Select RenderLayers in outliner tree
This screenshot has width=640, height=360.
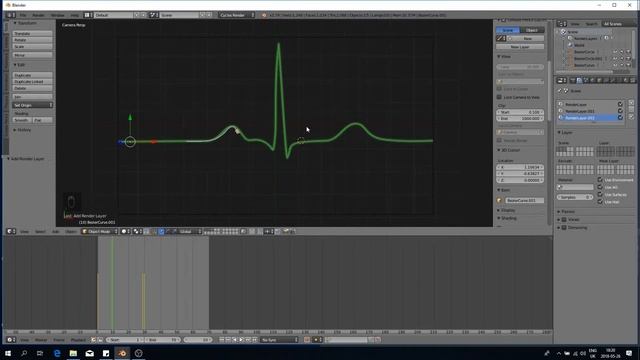585,38
